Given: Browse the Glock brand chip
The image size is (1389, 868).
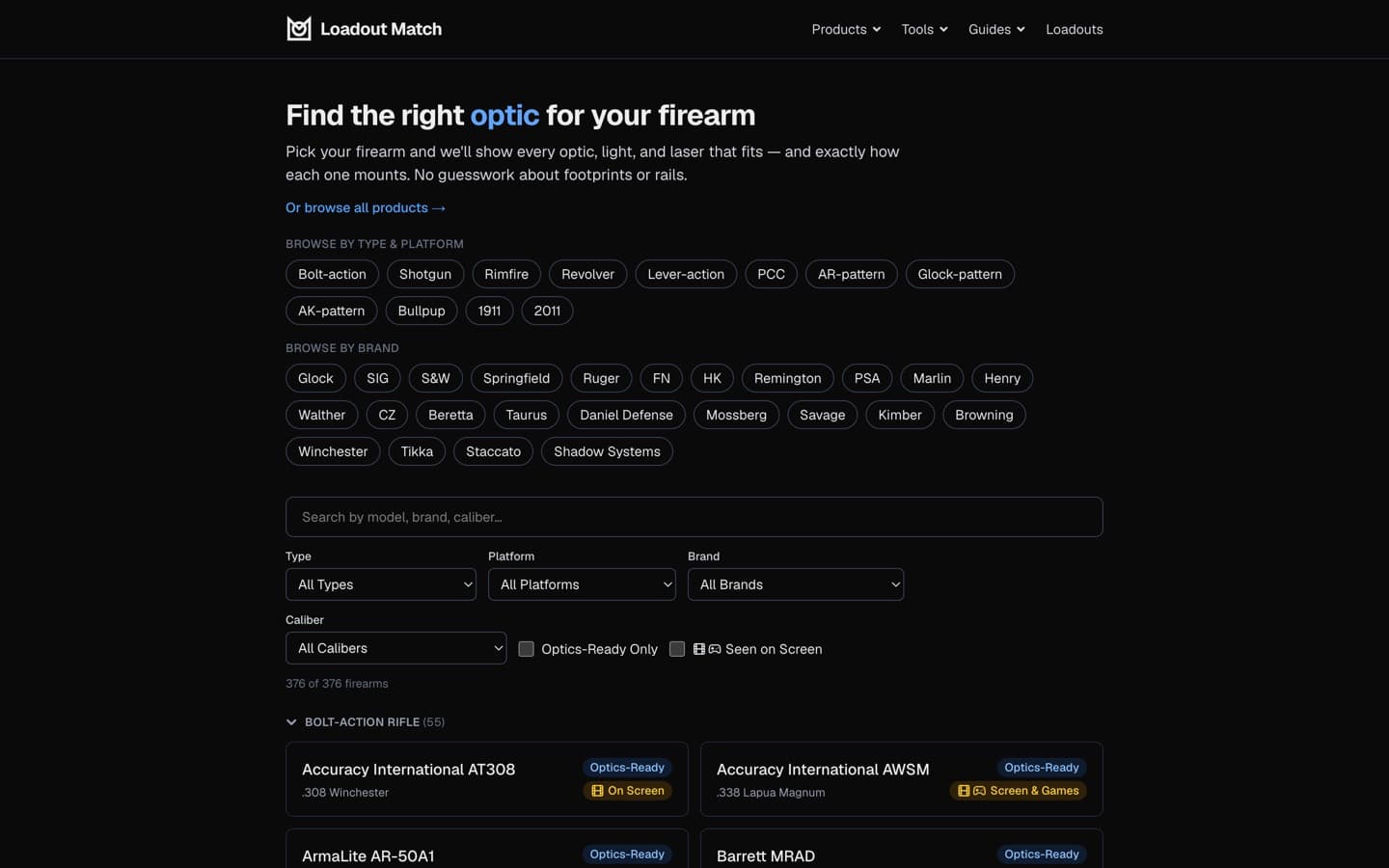Looking at the screenshot, I should [x=315, y=378].
